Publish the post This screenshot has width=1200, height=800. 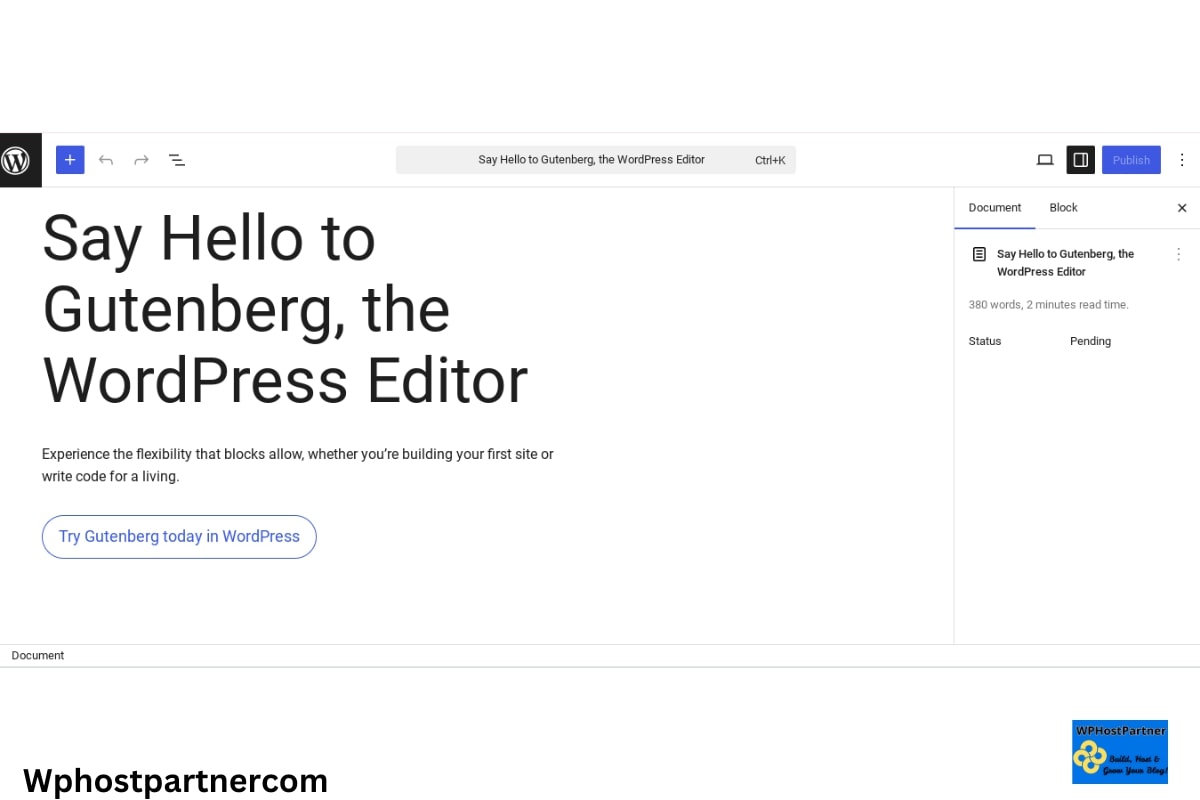[x=1131, y=160]
